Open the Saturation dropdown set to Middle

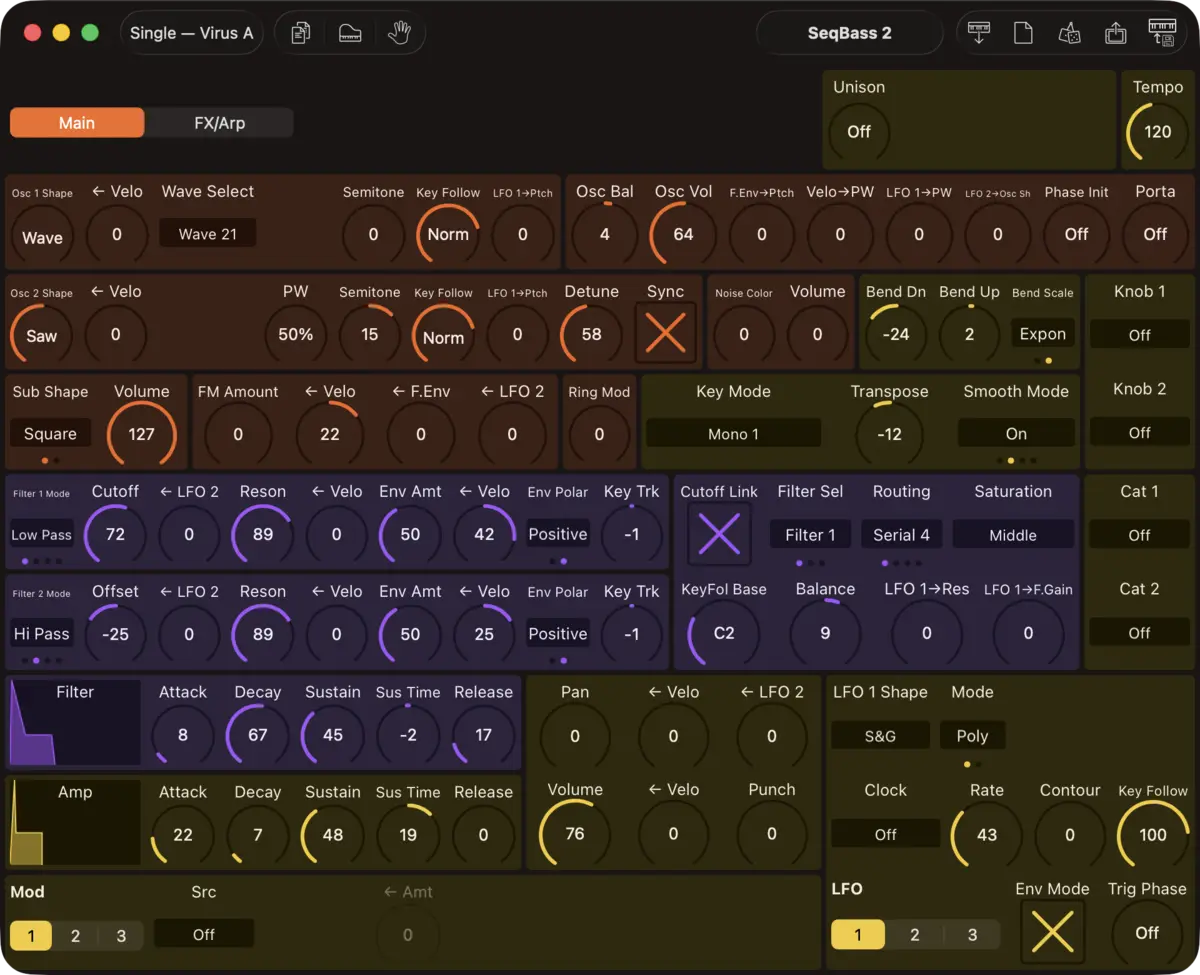1013,534
